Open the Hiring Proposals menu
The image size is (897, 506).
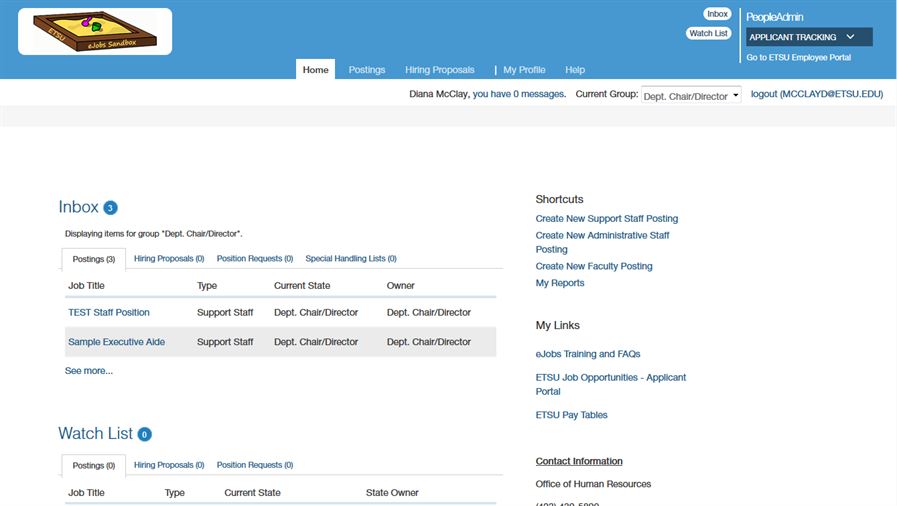(x=439, y=70)
